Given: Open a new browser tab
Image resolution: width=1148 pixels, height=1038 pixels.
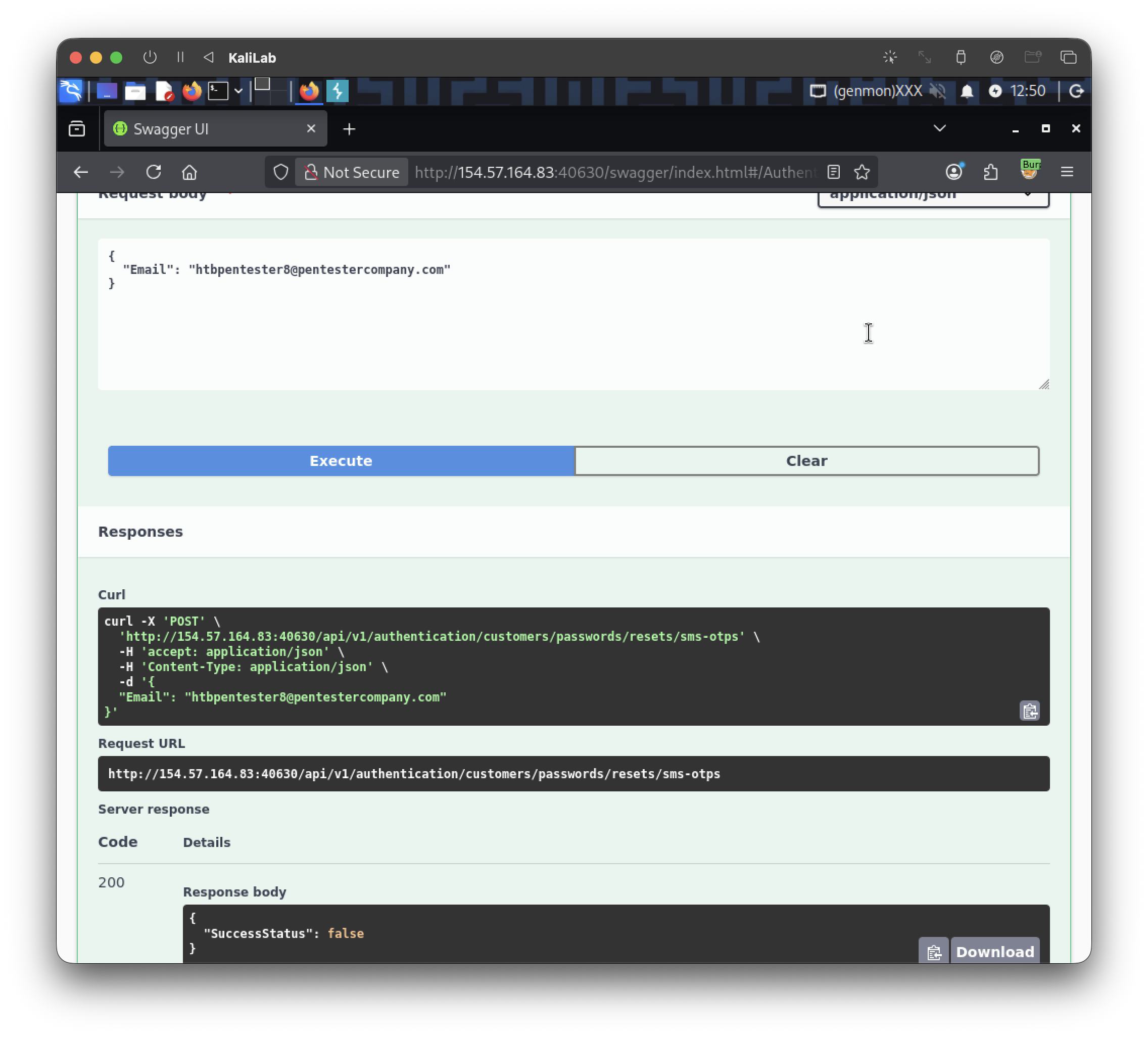Looking at the screenshot, I should [x=349, y=129].
